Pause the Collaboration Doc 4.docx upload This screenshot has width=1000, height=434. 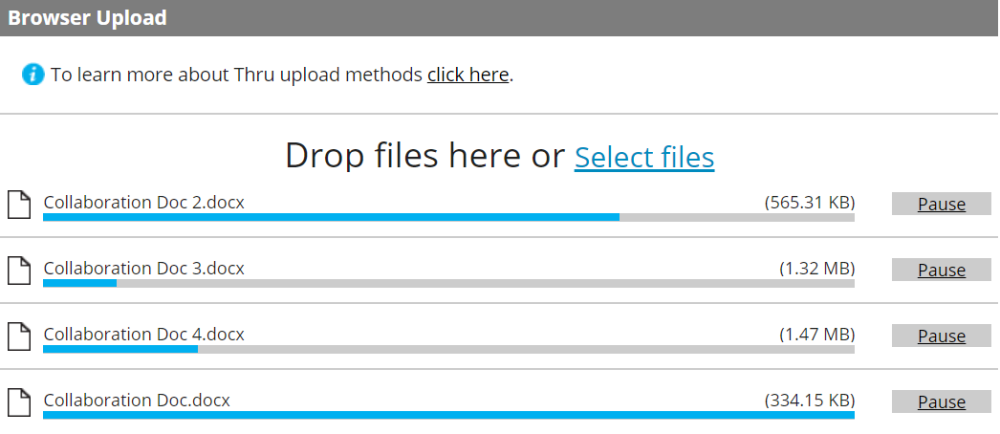(941, 336)
